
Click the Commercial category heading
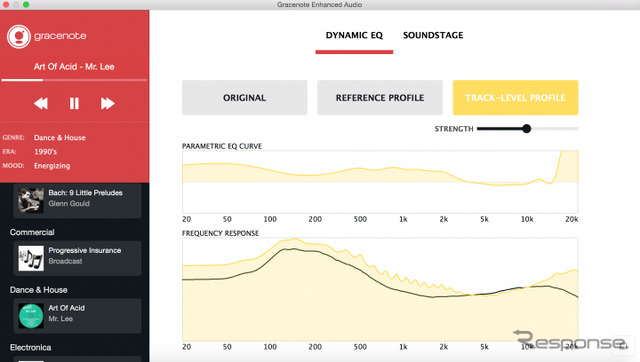click(x=32, y=232)
